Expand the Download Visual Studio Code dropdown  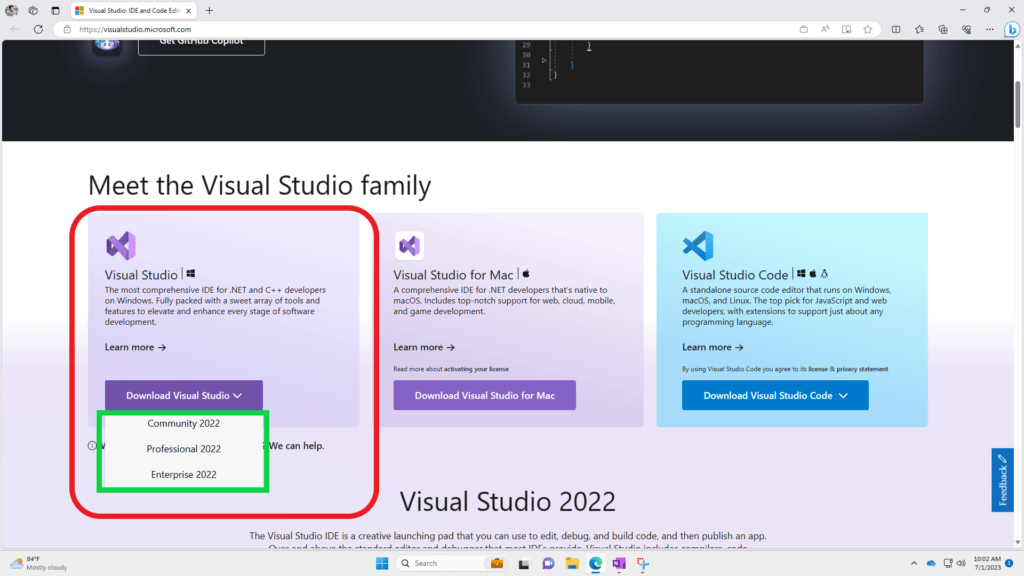[x=775, y=395]
